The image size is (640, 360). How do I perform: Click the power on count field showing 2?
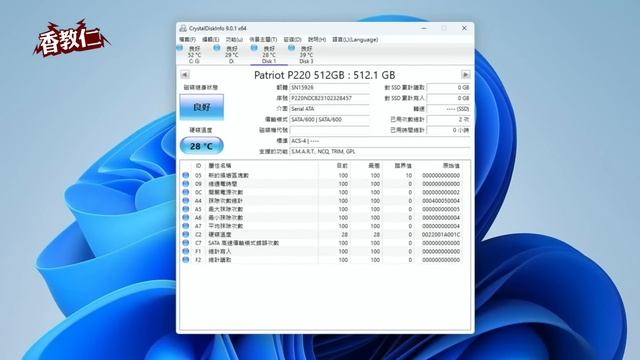coord(449,120)
